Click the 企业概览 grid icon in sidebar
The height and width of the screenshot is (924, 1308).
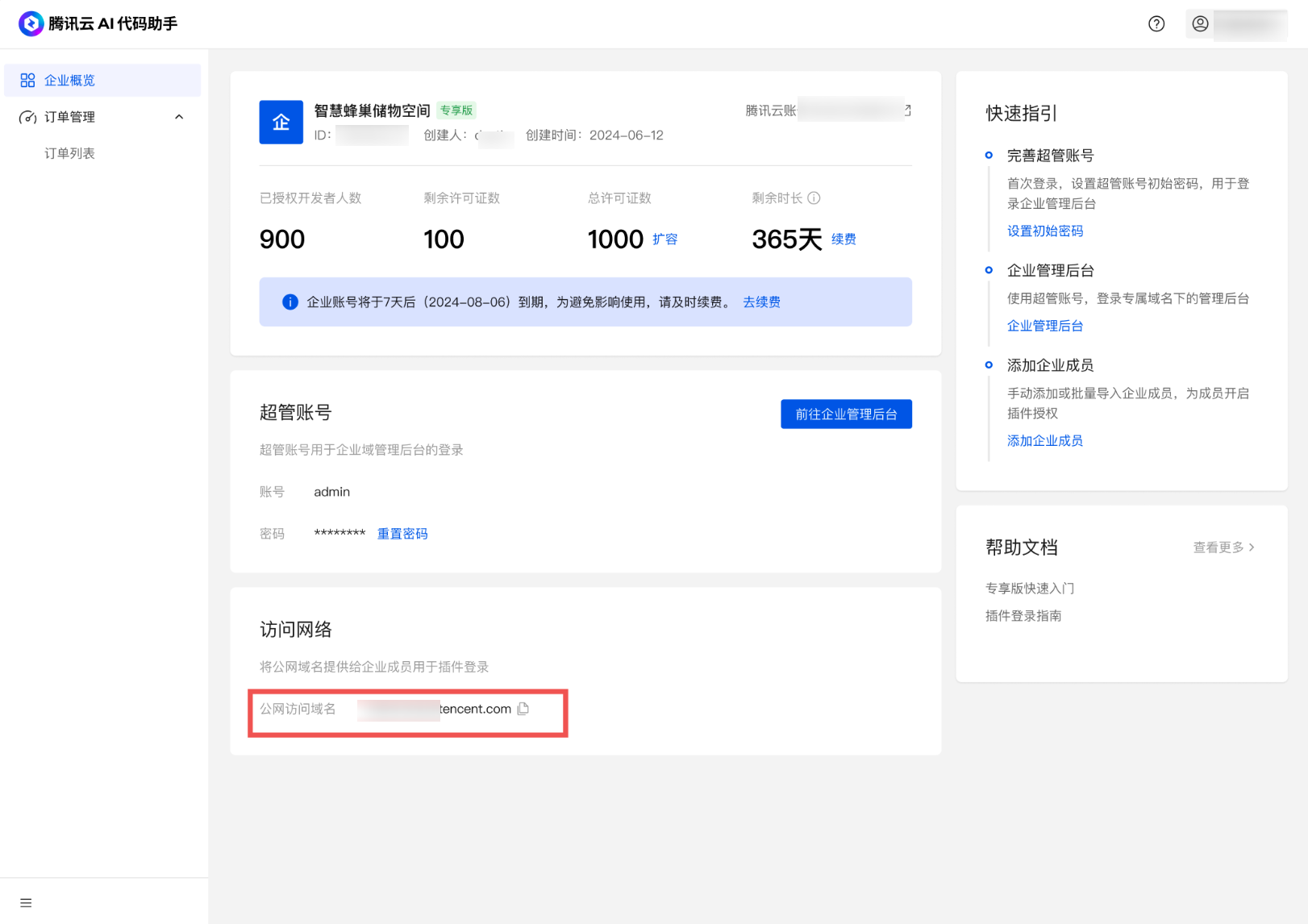point(27,80)
